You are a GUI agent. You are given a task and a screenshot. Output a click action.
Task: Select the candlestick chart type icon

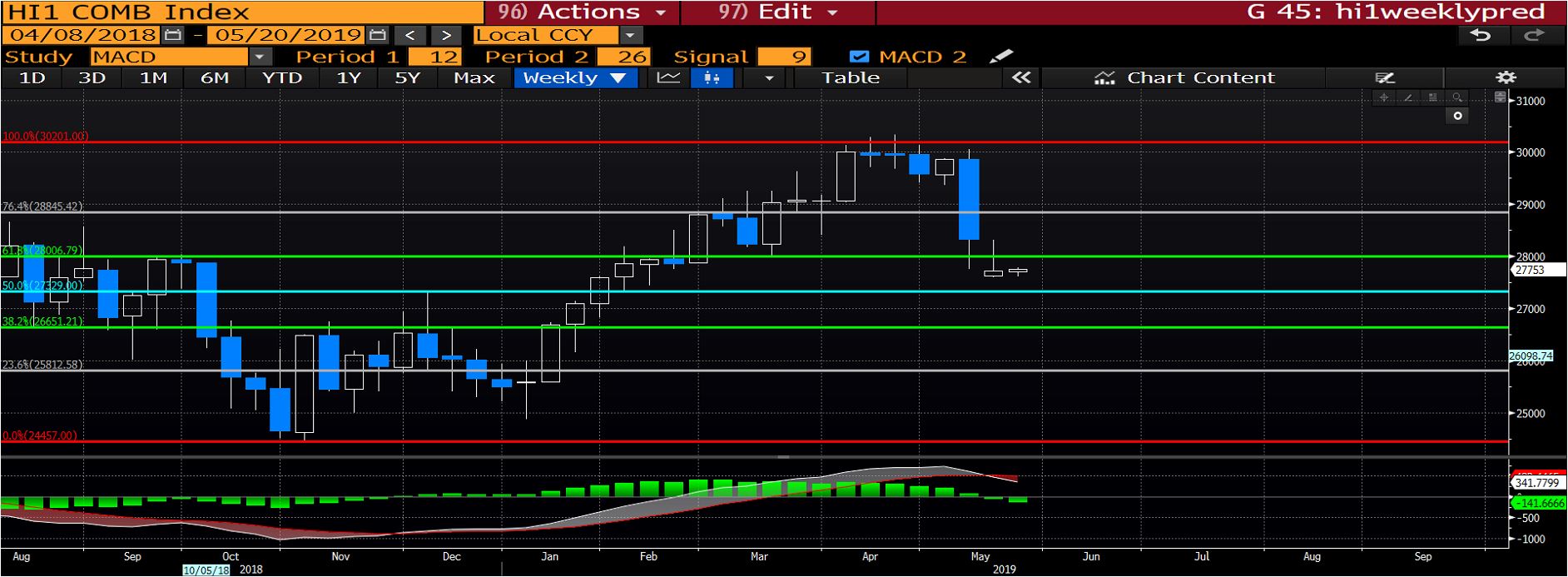pyautogui.click(x=712, y=78)
